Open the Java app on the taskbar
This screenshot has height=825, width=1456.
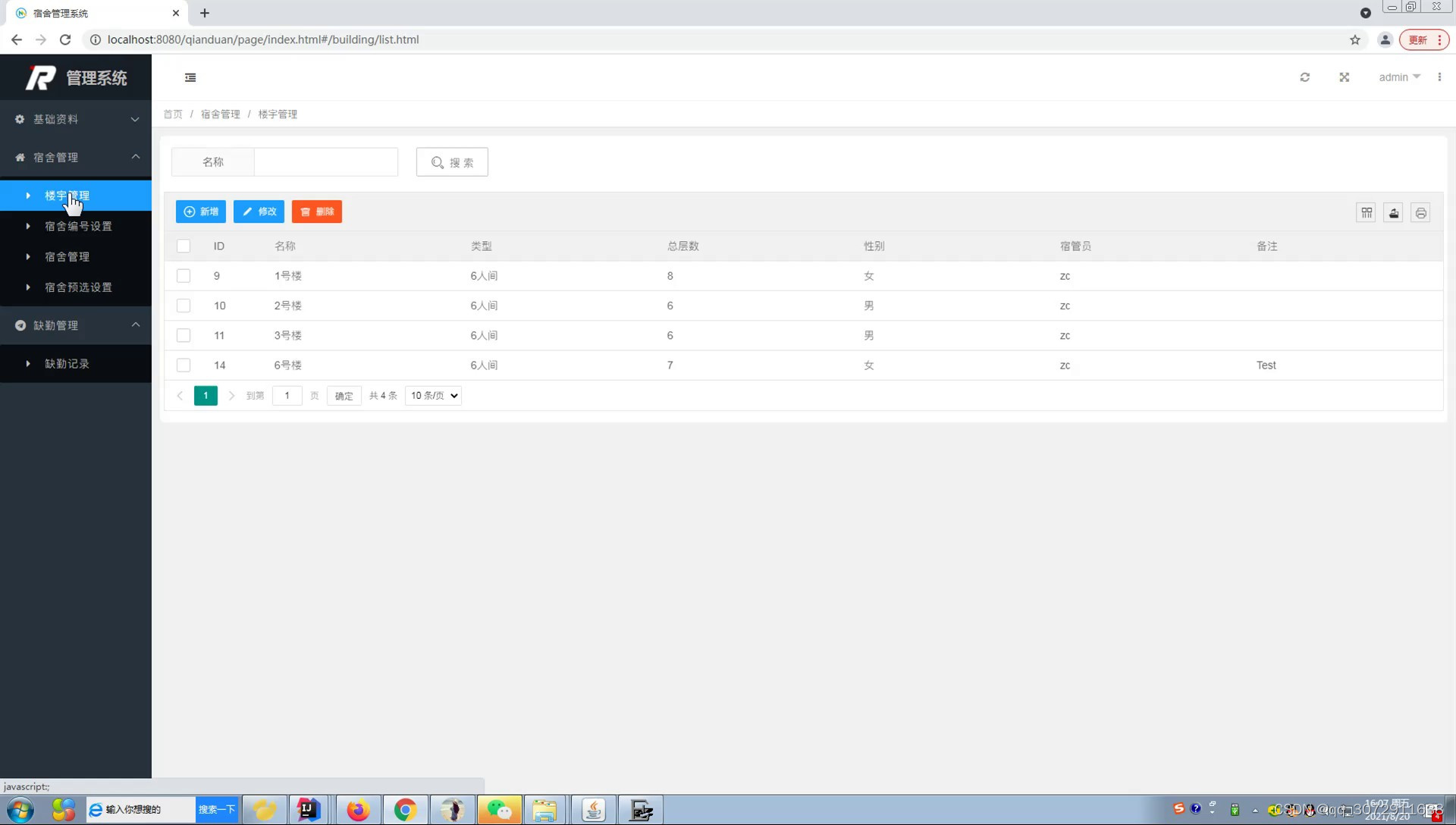(x=593, y=810)
